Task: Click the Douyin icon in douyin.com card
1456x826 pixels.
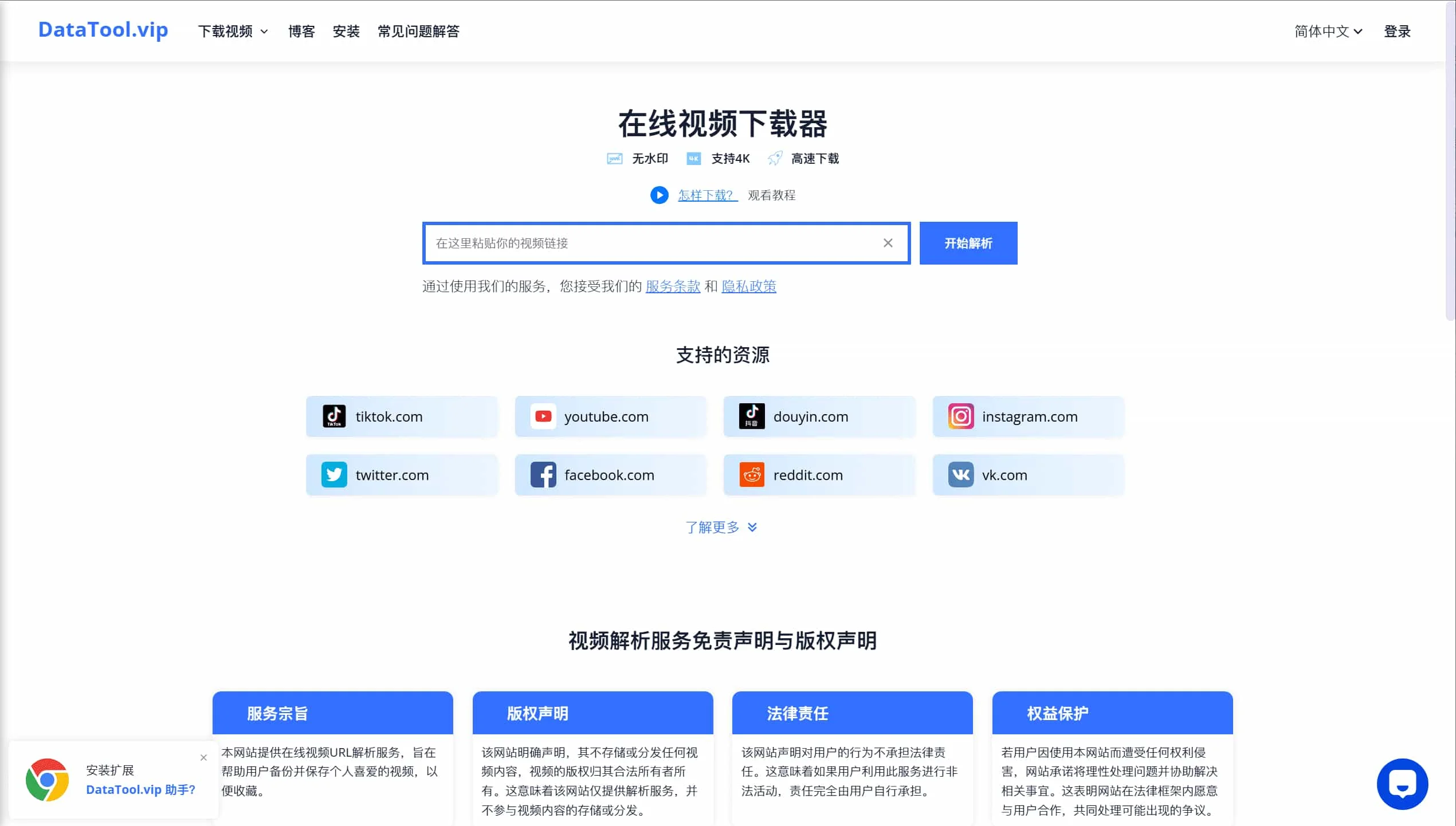Action: 752,416
